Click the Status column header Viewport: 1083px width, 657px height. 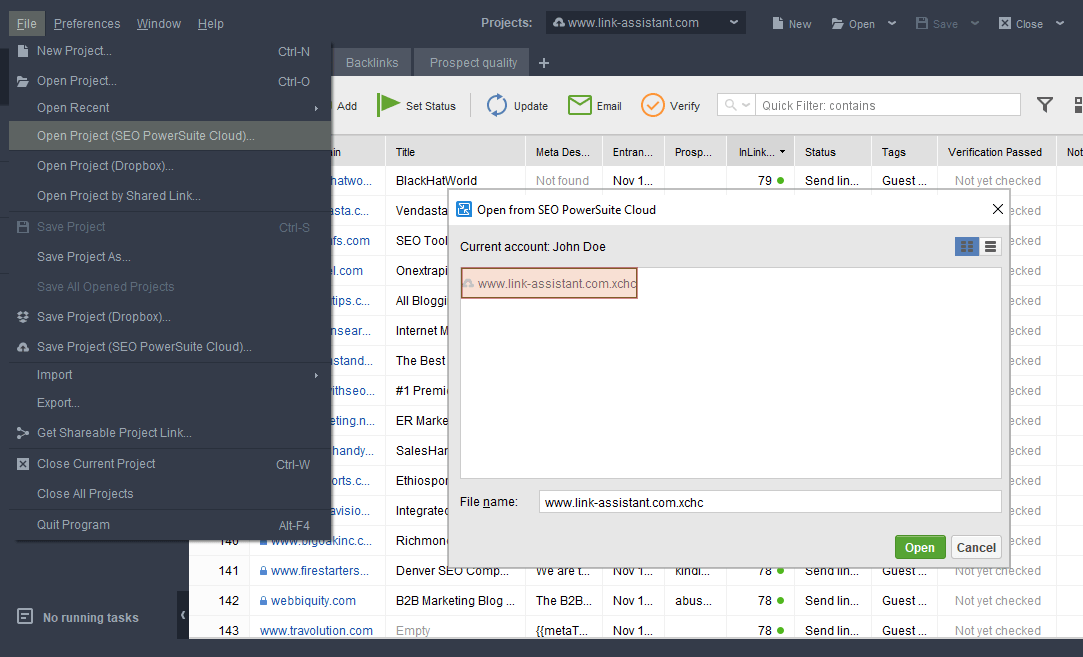tap(833, 152)
